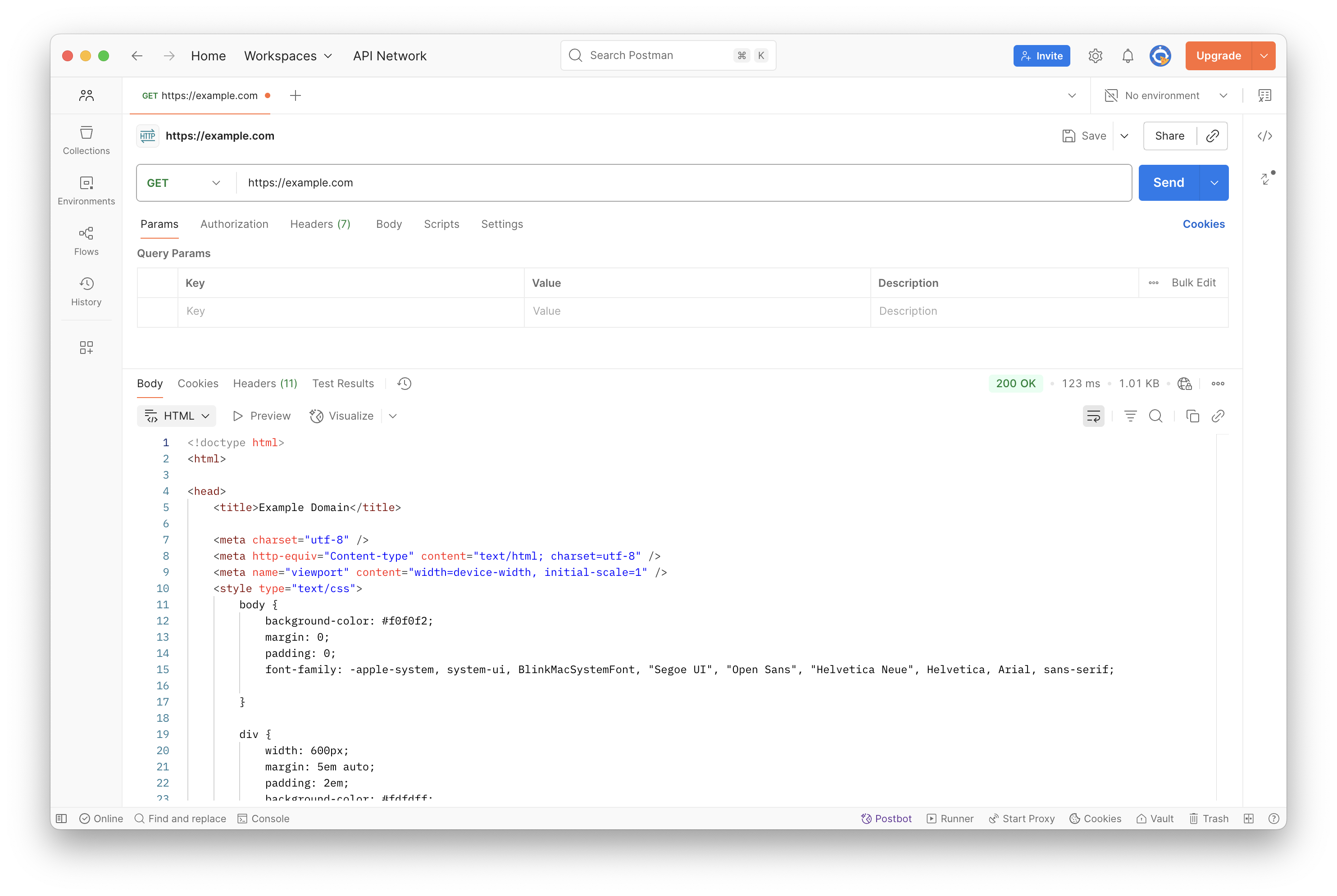The image size is (1337, 896).
Task: Copy the response body with the copy icon
Action: [x=1192, y=416]
